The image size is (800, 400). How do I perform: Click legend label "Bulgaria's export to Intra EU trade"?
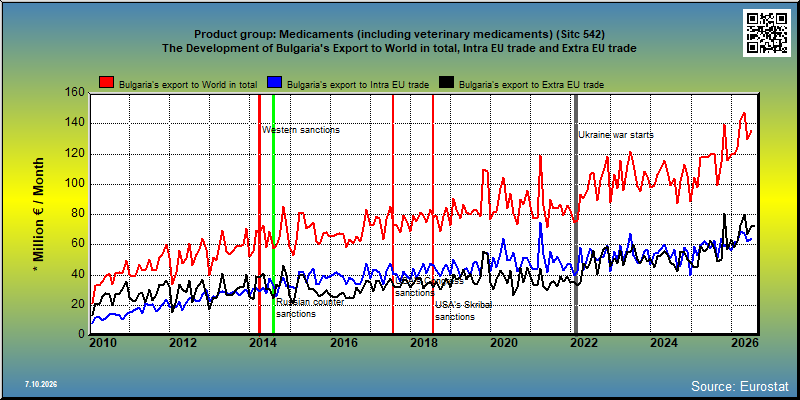click(358, 85)
